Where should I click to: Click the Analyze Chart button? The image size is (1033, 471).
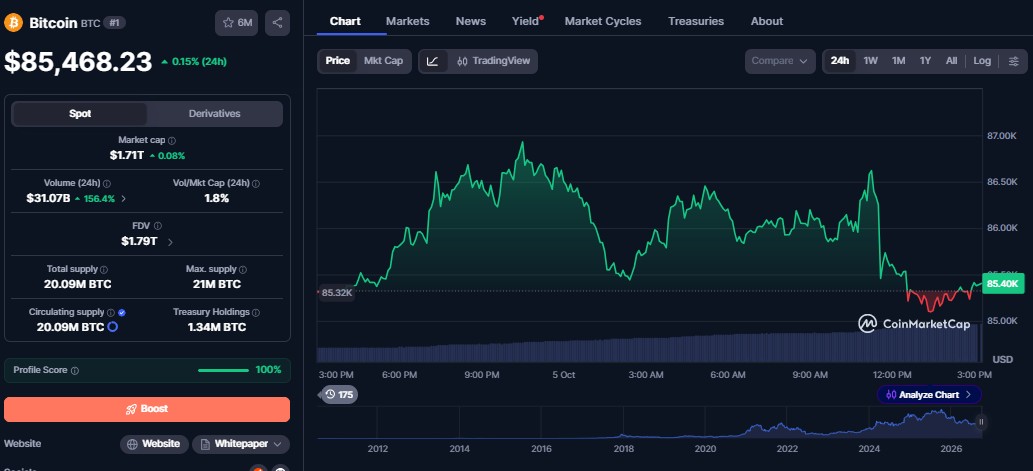pyautogui.click(x=929, y=395)
